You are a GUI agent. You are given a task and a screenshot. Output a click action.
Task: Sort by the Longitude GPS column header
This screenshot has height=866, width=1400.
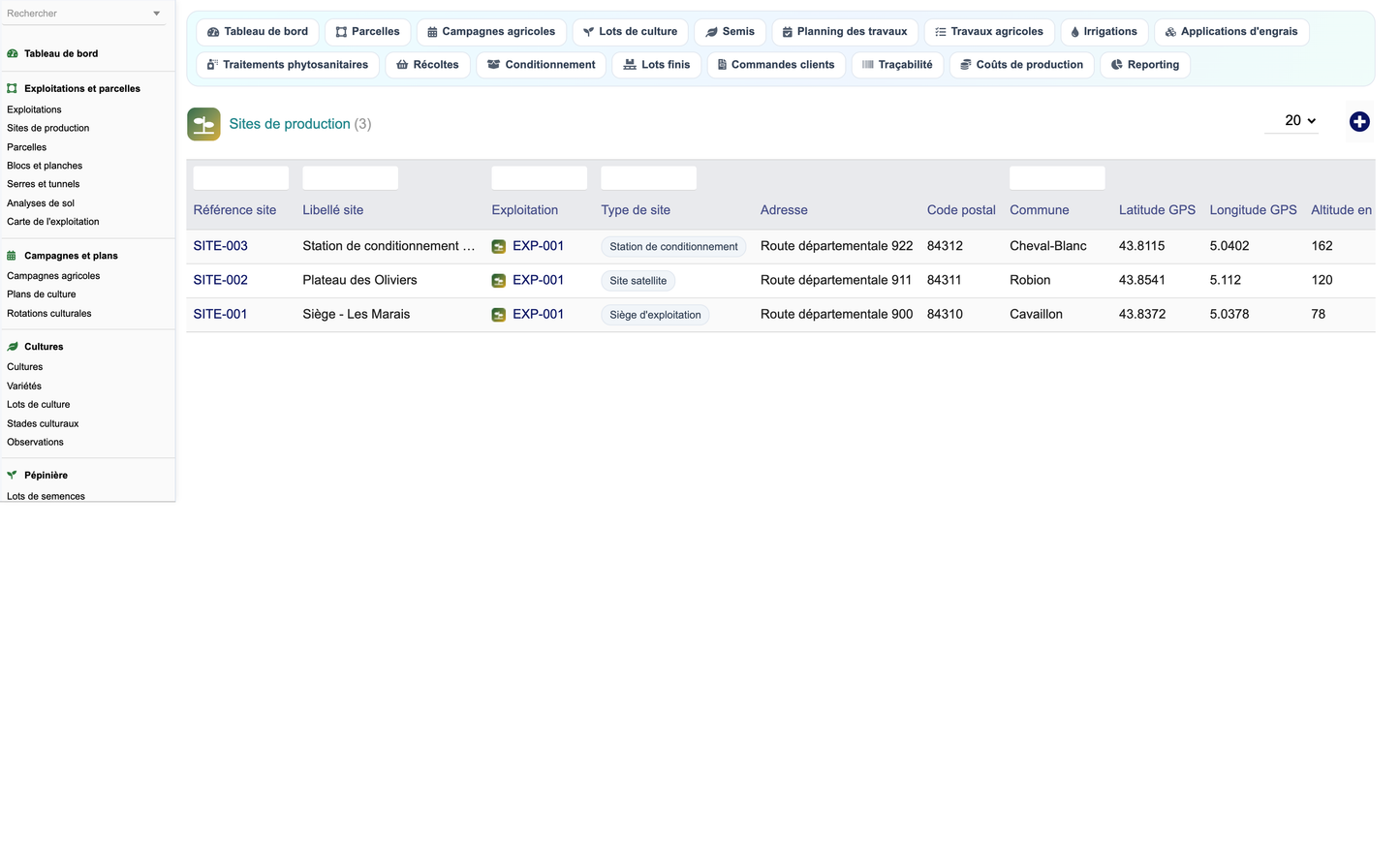click(x=1253, y=210)
